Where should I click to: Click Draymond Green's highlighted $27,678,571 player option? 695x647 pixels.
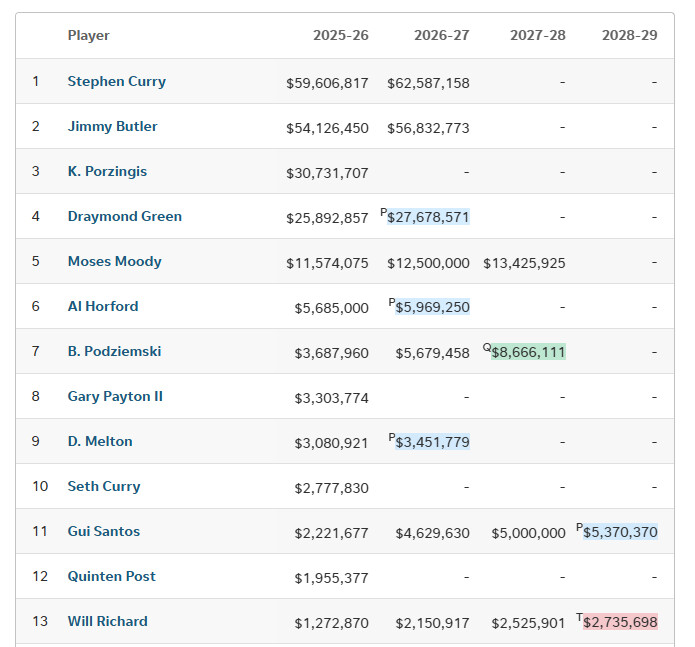click(x=428, y=217)
